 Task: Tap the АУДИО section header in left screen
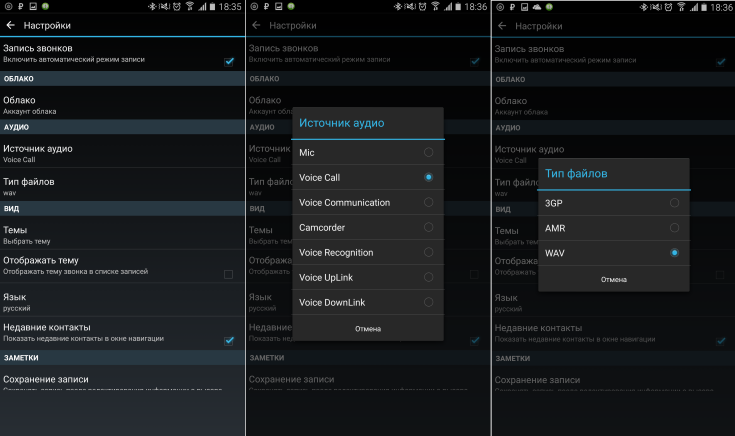pyautogui.click(x=122, y=127)
